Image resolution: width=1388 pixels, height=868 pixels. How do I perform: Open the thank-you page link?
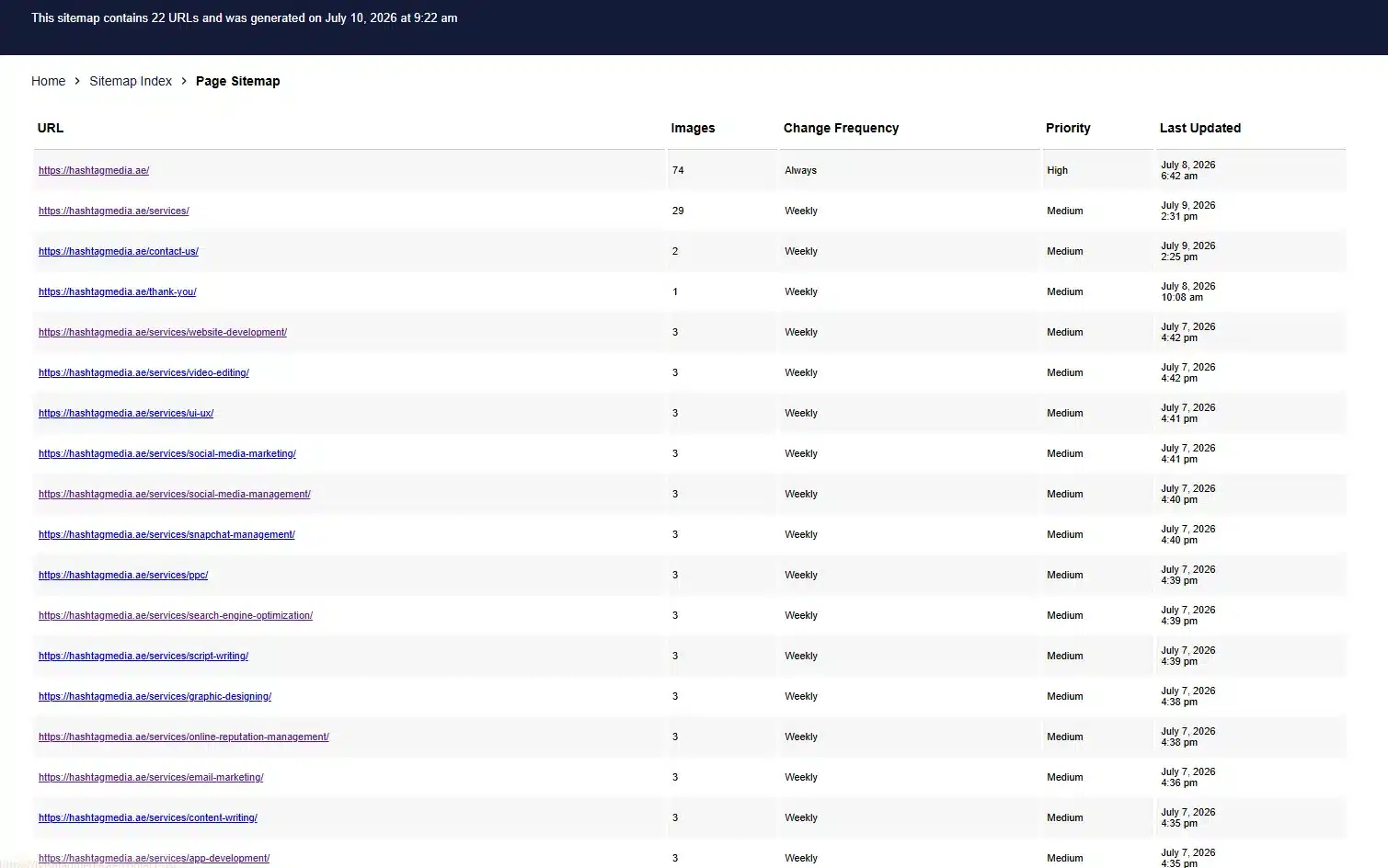tap(117, 291)
